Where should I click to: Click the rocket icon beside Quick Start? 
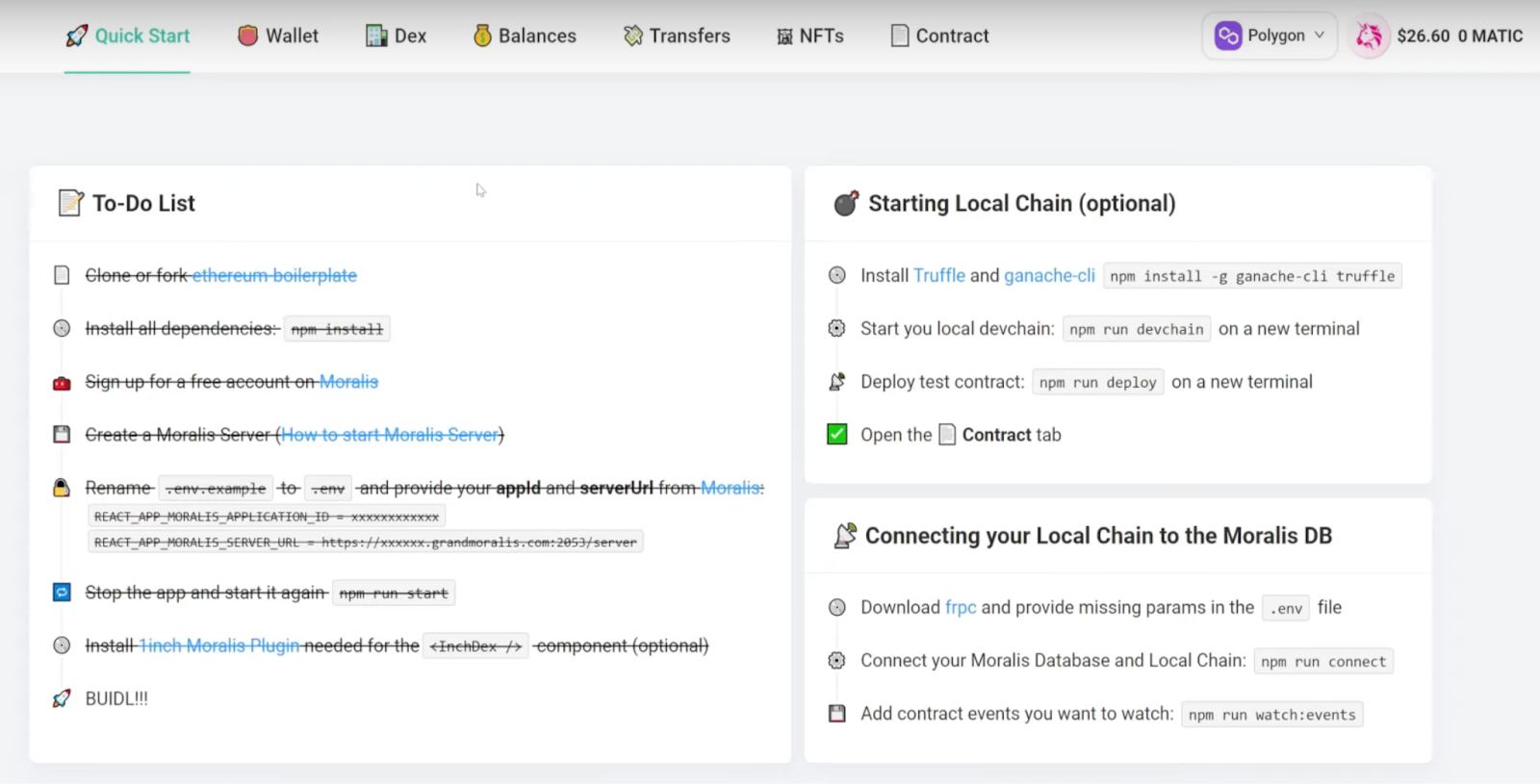(x=76, y=37)
